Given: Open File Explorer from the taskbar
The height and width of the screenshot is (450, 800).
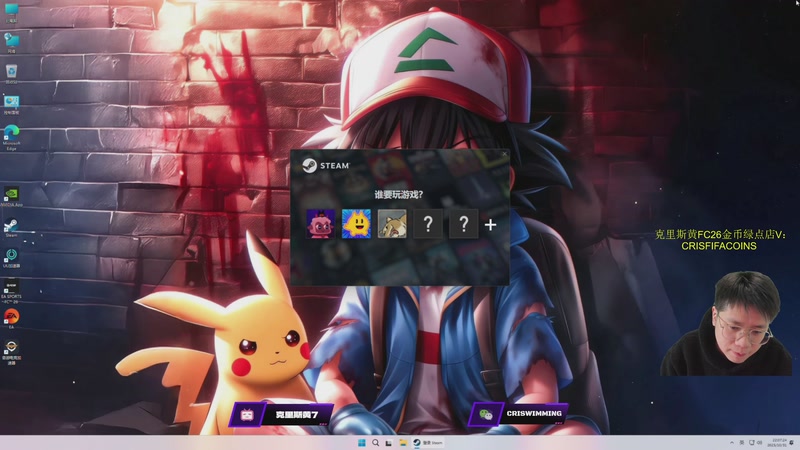Looking at the screenshot, I should coord(403,442).
